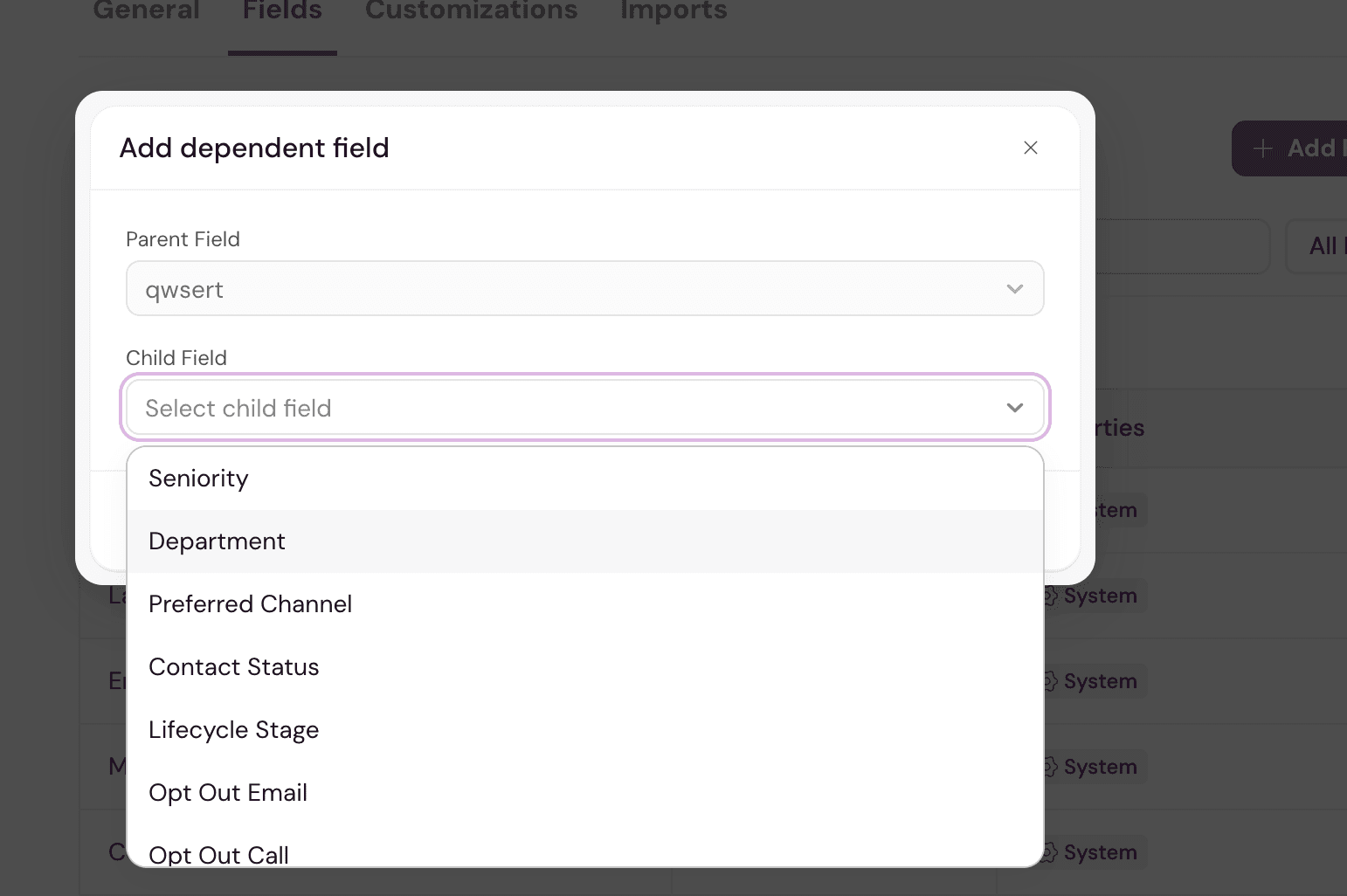Viewport: 1347px width, 896px height.
Task: Close the Add dependent field dialog
Action: (1031, 148)
